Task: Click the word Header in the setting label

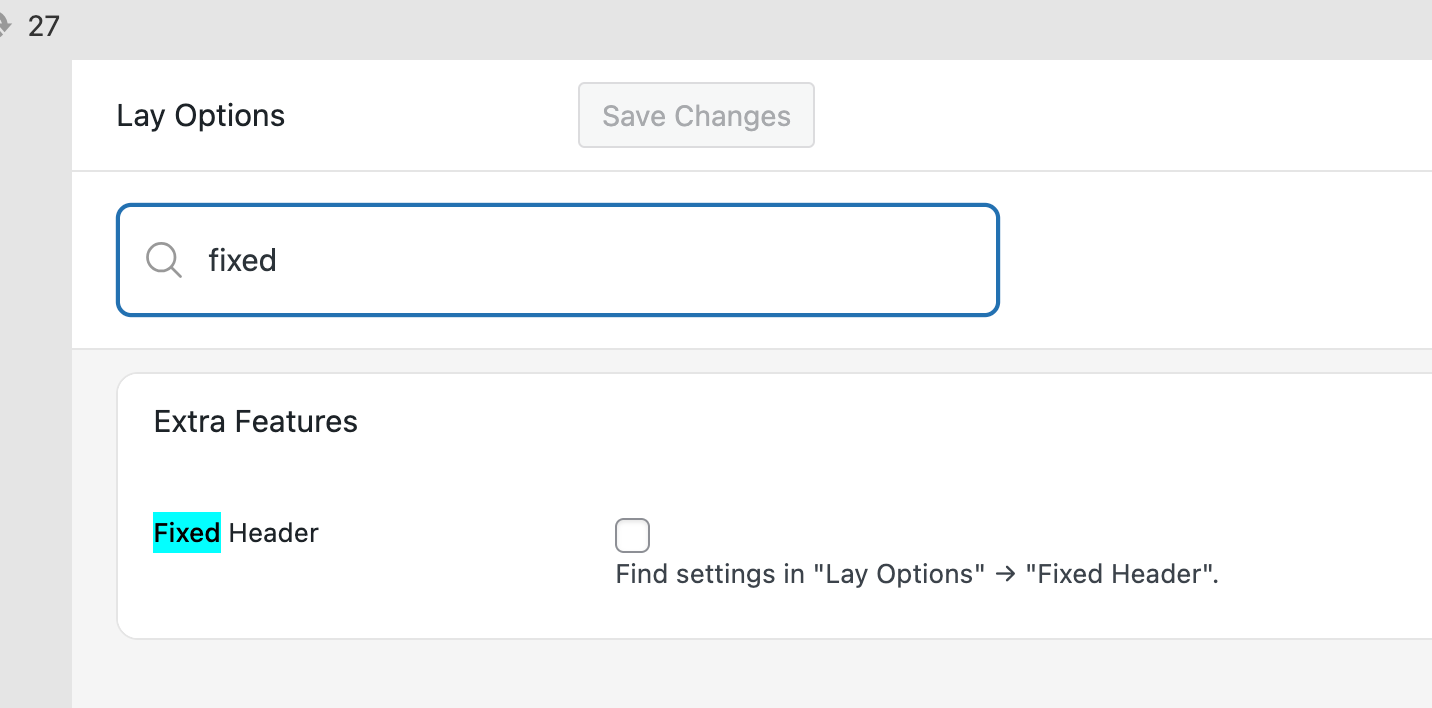Action: (x=273, y=533)
